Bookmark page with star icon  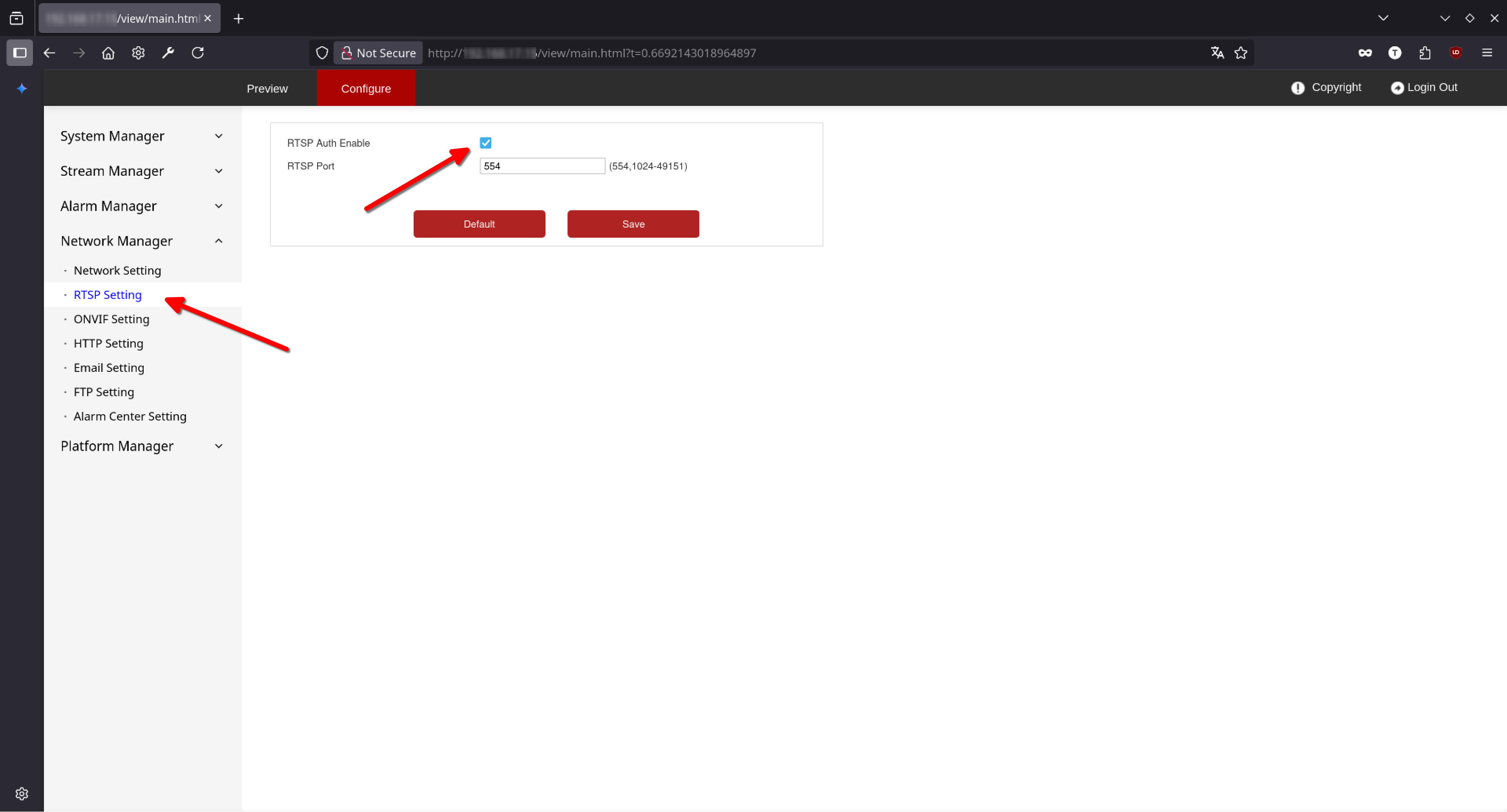(x=1241, y=53)
